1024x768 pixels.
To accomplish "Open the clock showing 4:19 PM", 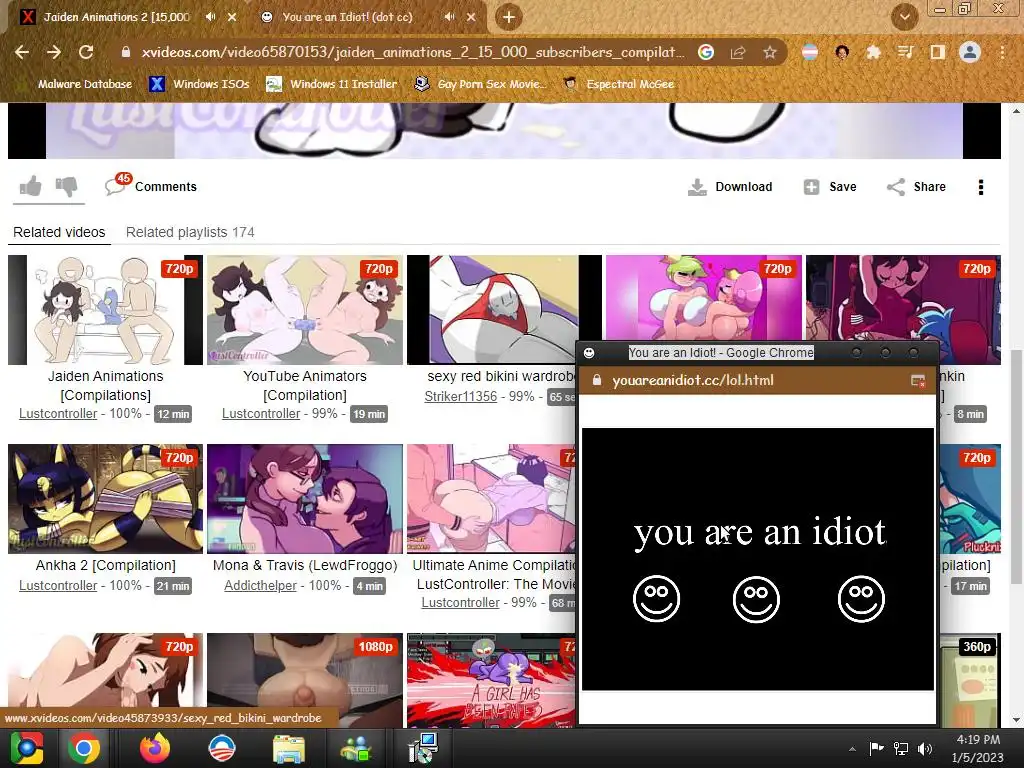I will pyautogui.click(x=977, y=748).
